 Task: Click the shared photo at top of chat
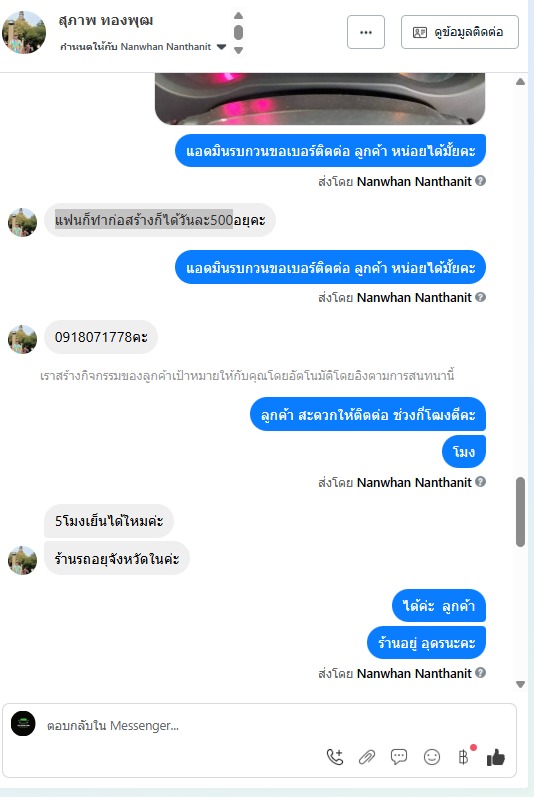pos(320,99)
